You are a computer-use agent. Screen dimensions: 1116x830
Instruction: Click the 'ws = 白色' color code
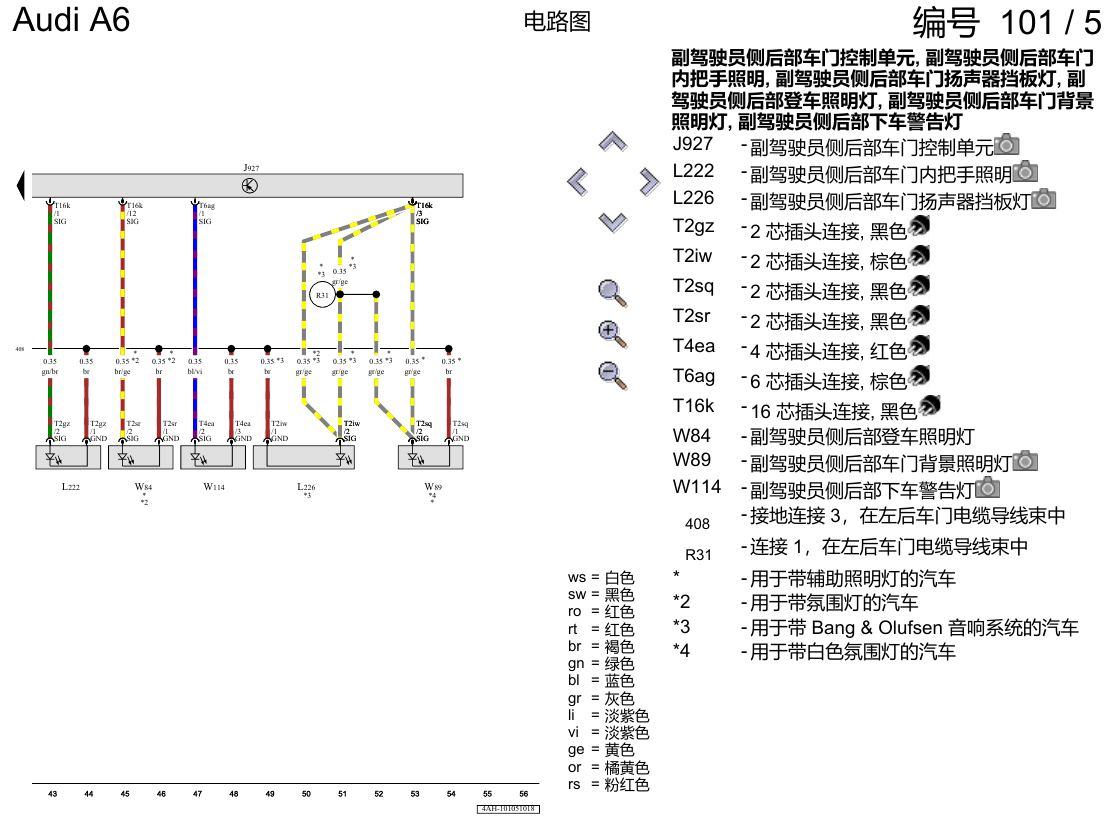point(601,577)
